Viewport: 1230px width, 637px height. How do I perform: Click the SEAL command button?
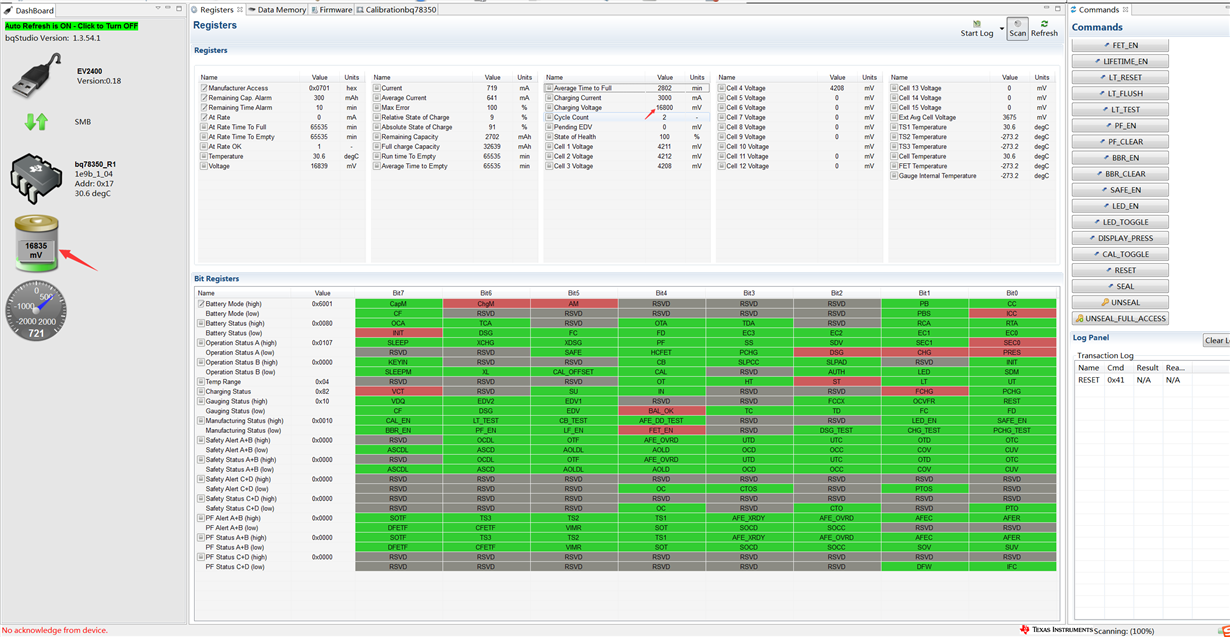point(1121,286)
